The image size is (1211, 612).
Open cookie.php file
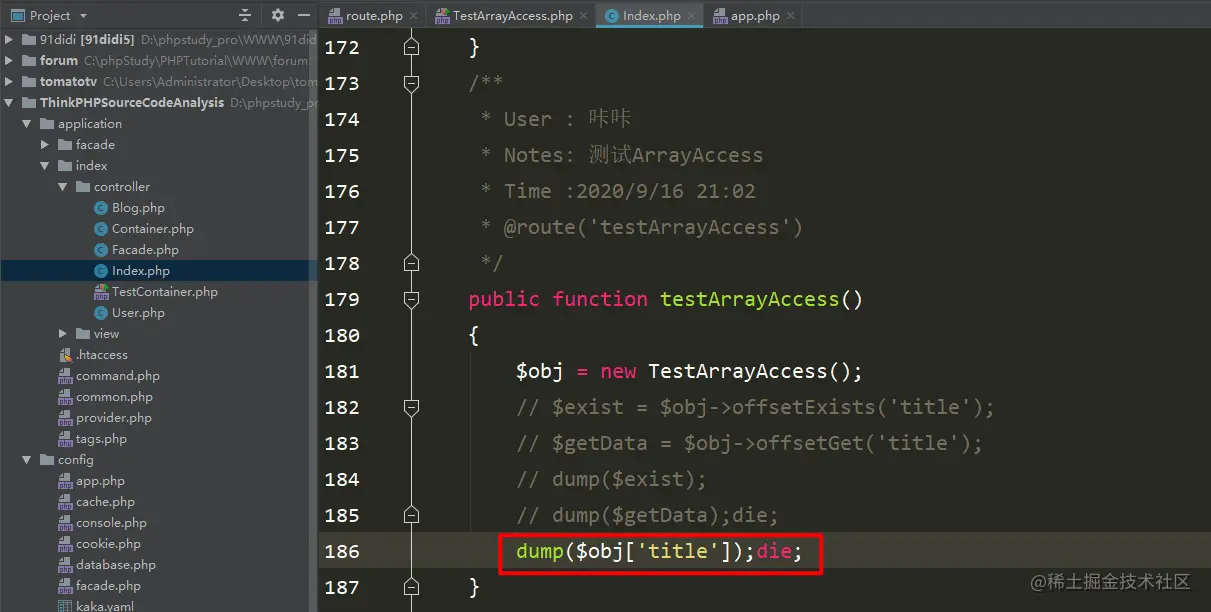(x=108, y=544)
